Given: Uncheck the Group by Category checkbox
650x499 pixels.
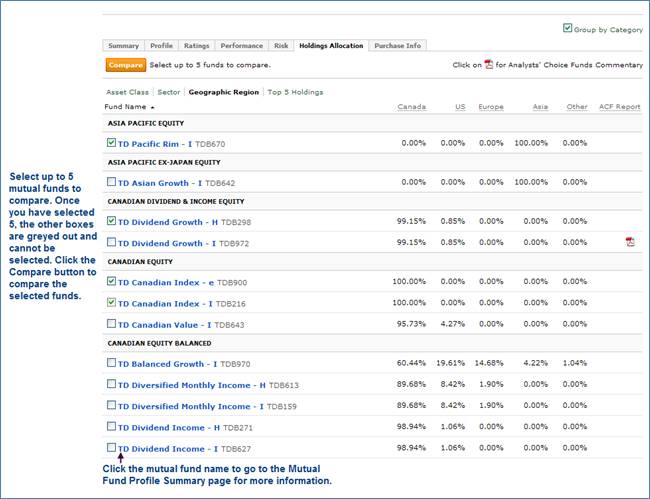Looking at the screenshot, I should point(568,28).
